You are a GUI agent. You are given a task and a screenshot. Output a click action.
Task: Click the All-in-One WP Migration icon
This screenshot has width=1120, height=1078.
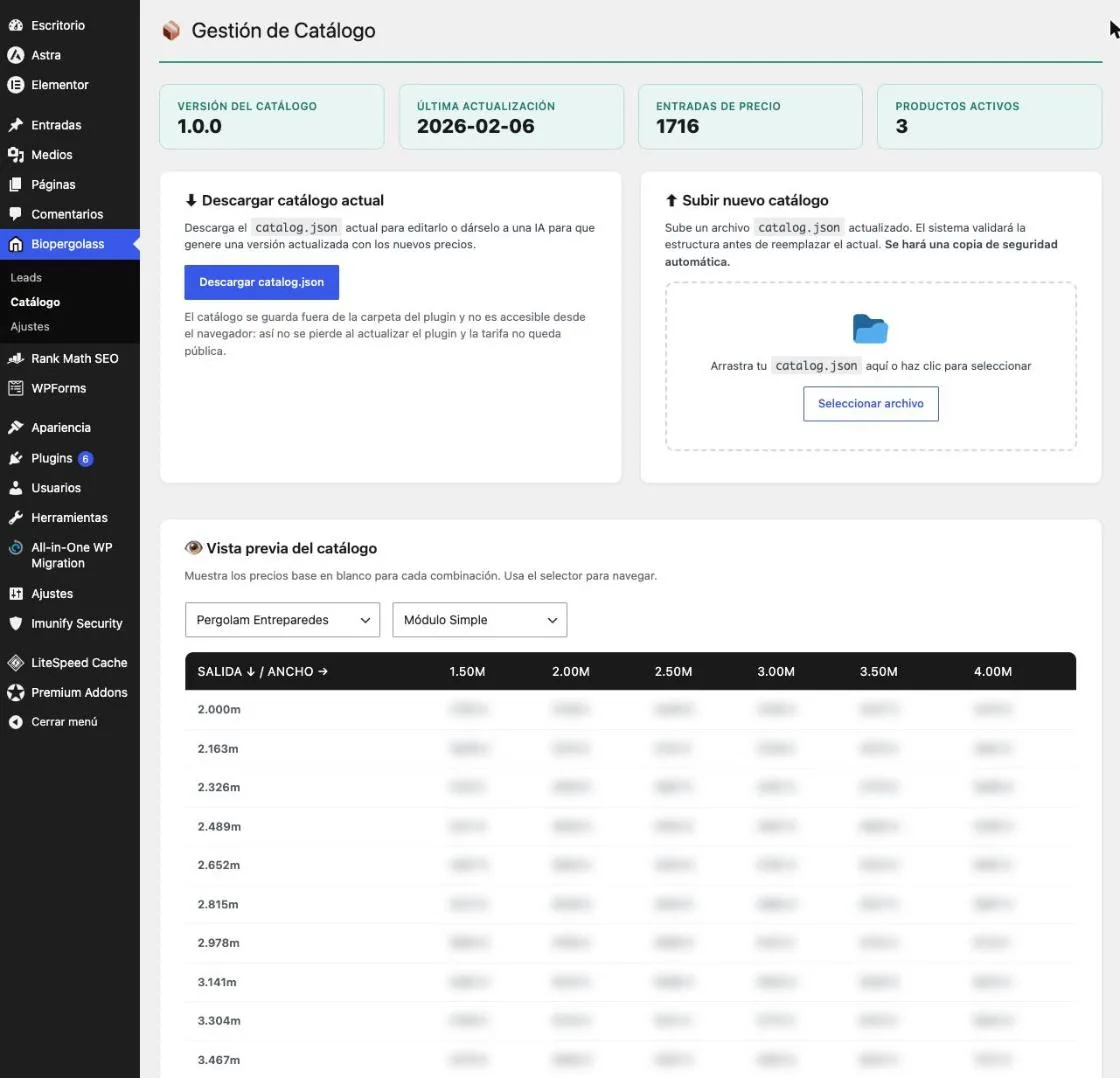pos(16,548)
